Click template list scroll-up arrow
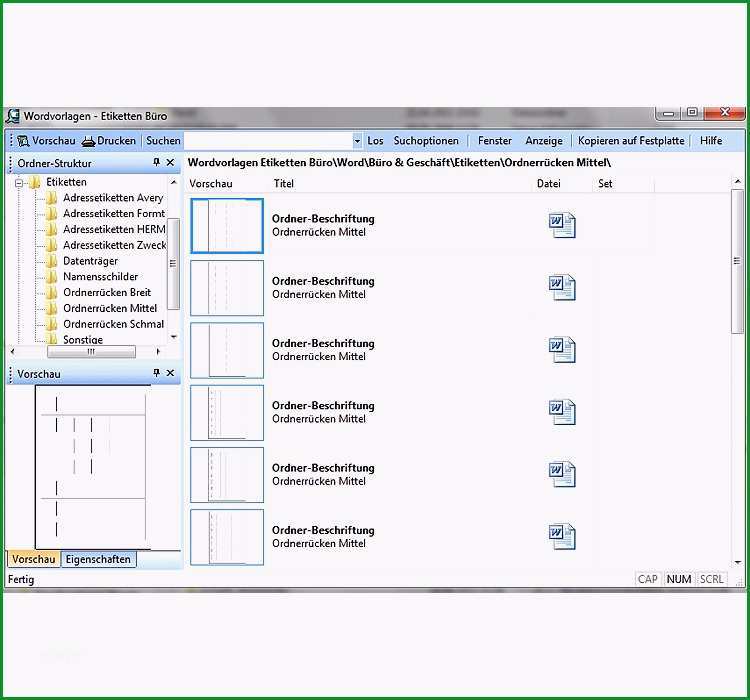This screenshot has height=700, width=750. point(737,182)
